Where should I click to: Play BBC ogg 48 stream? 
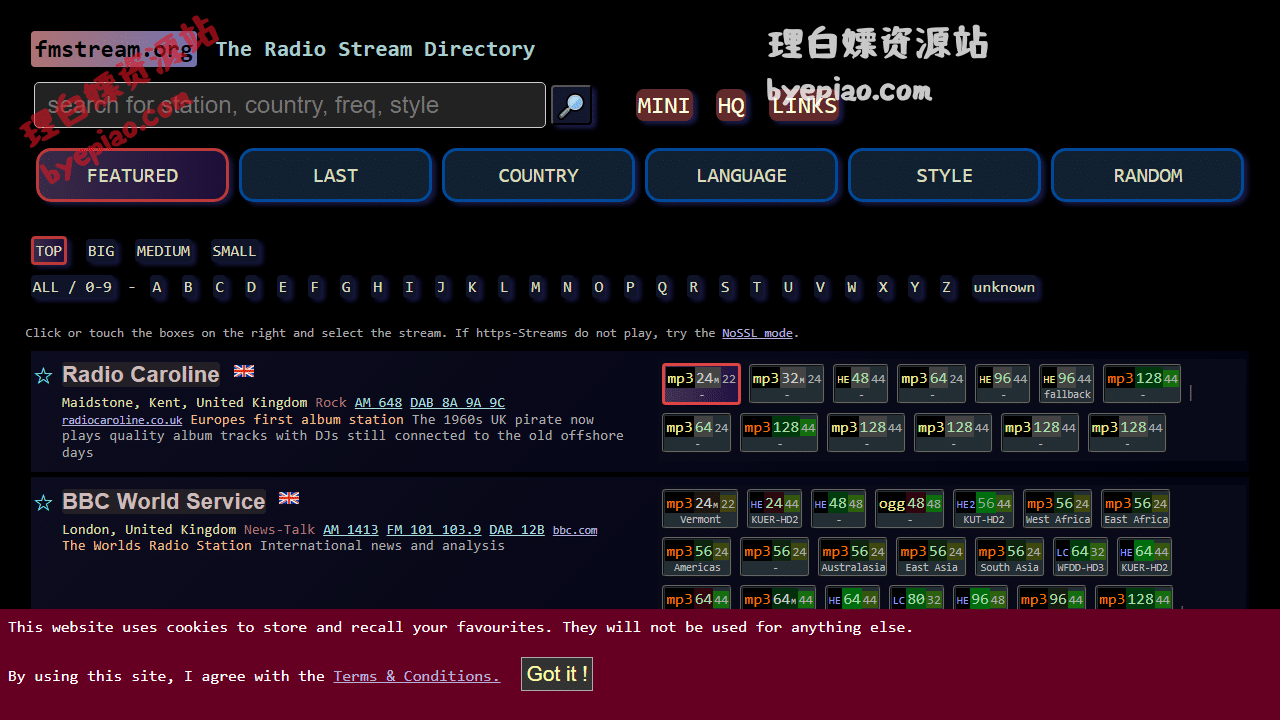coord(909,509)
